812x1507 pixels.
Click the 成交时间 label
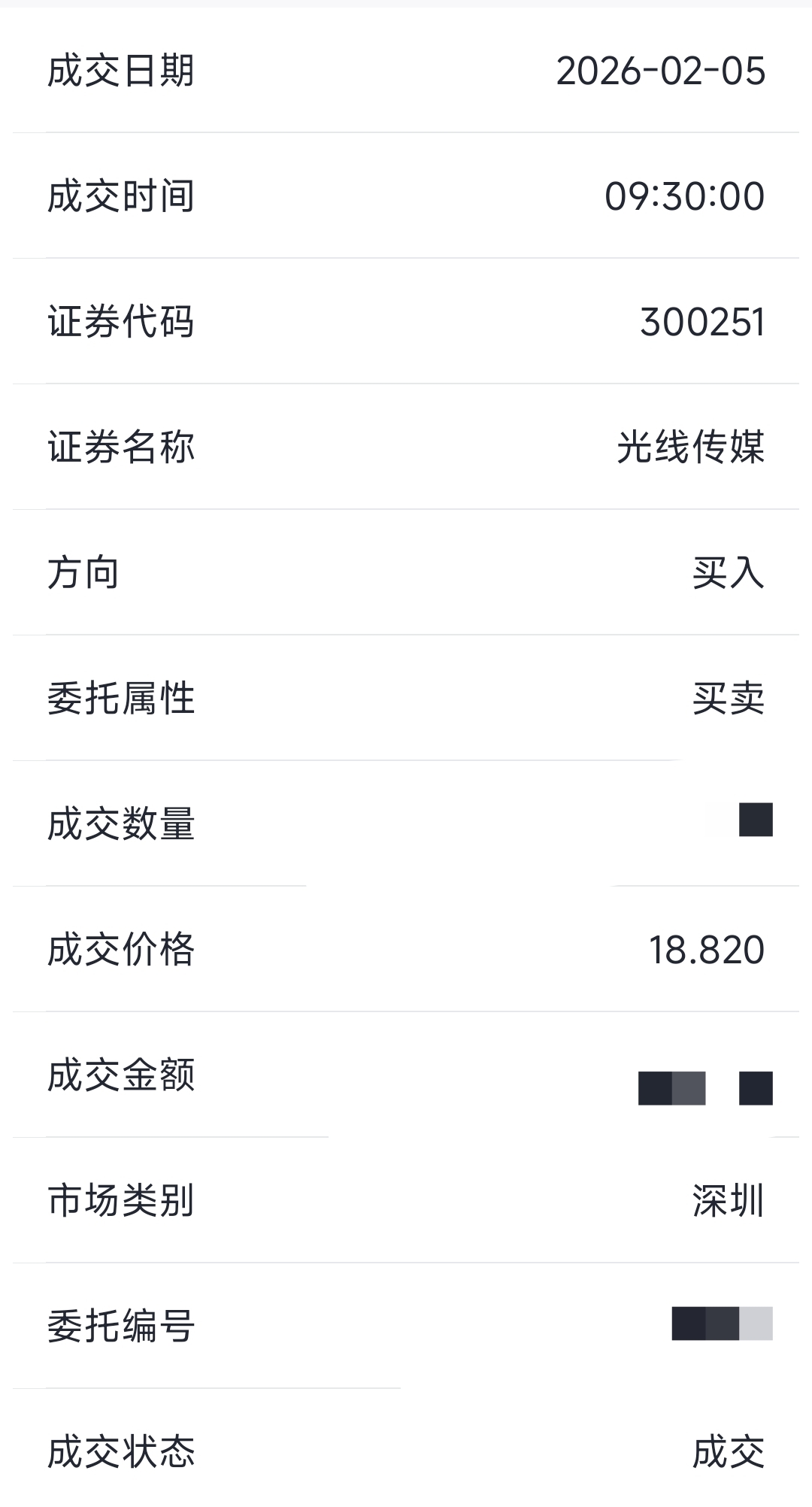(x=121, y=197)
